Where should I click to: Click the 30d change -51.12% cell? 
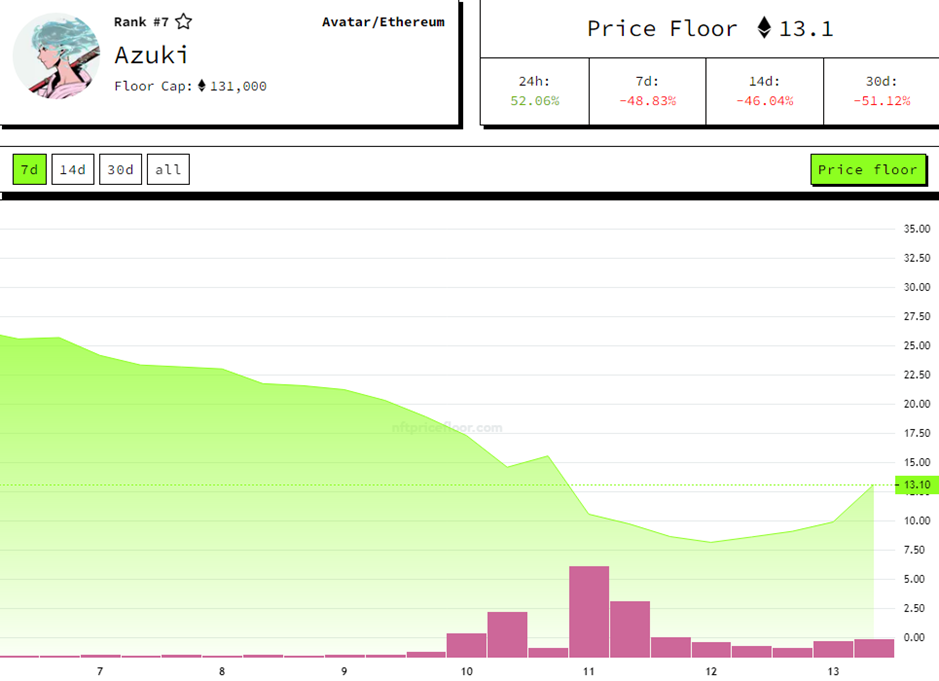tap(882, 91)
